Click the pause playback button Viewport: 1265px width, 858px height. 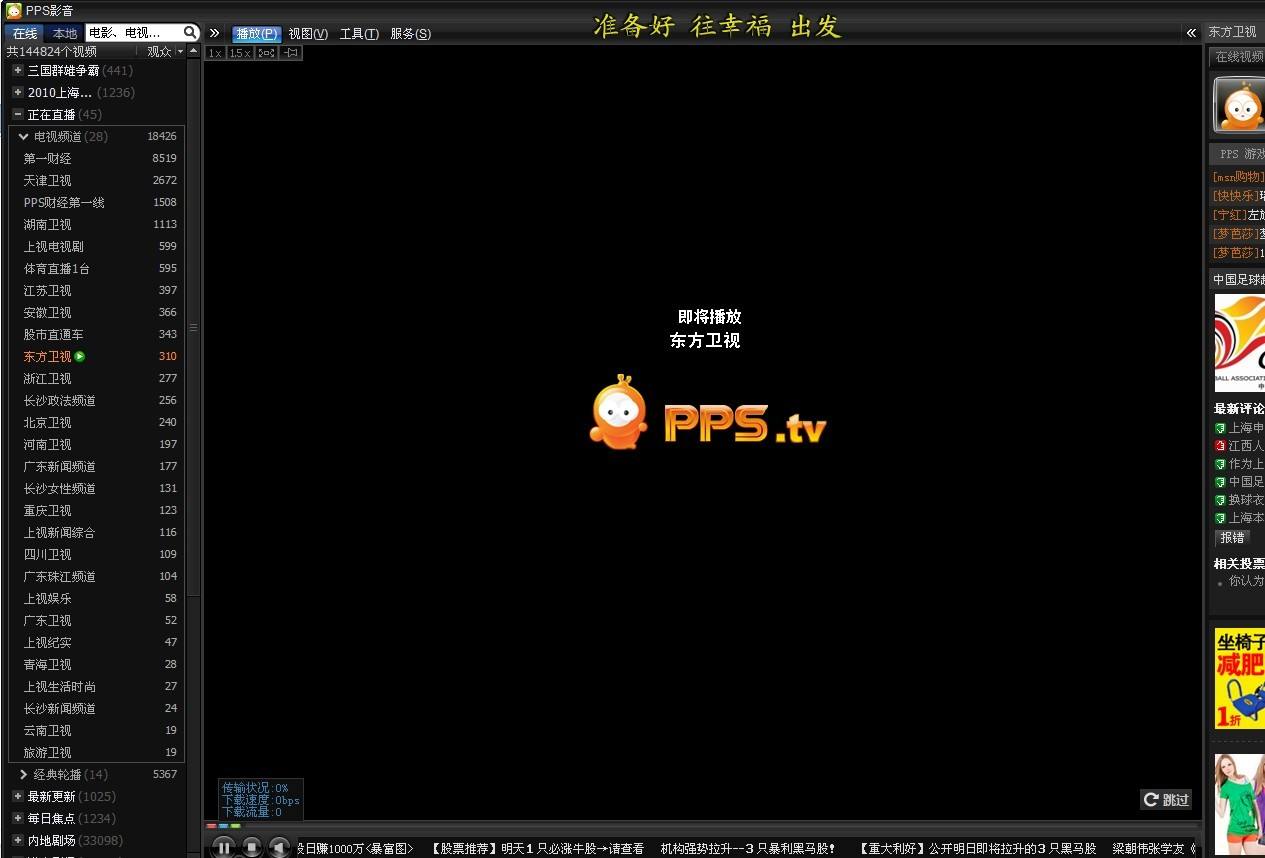224,847
